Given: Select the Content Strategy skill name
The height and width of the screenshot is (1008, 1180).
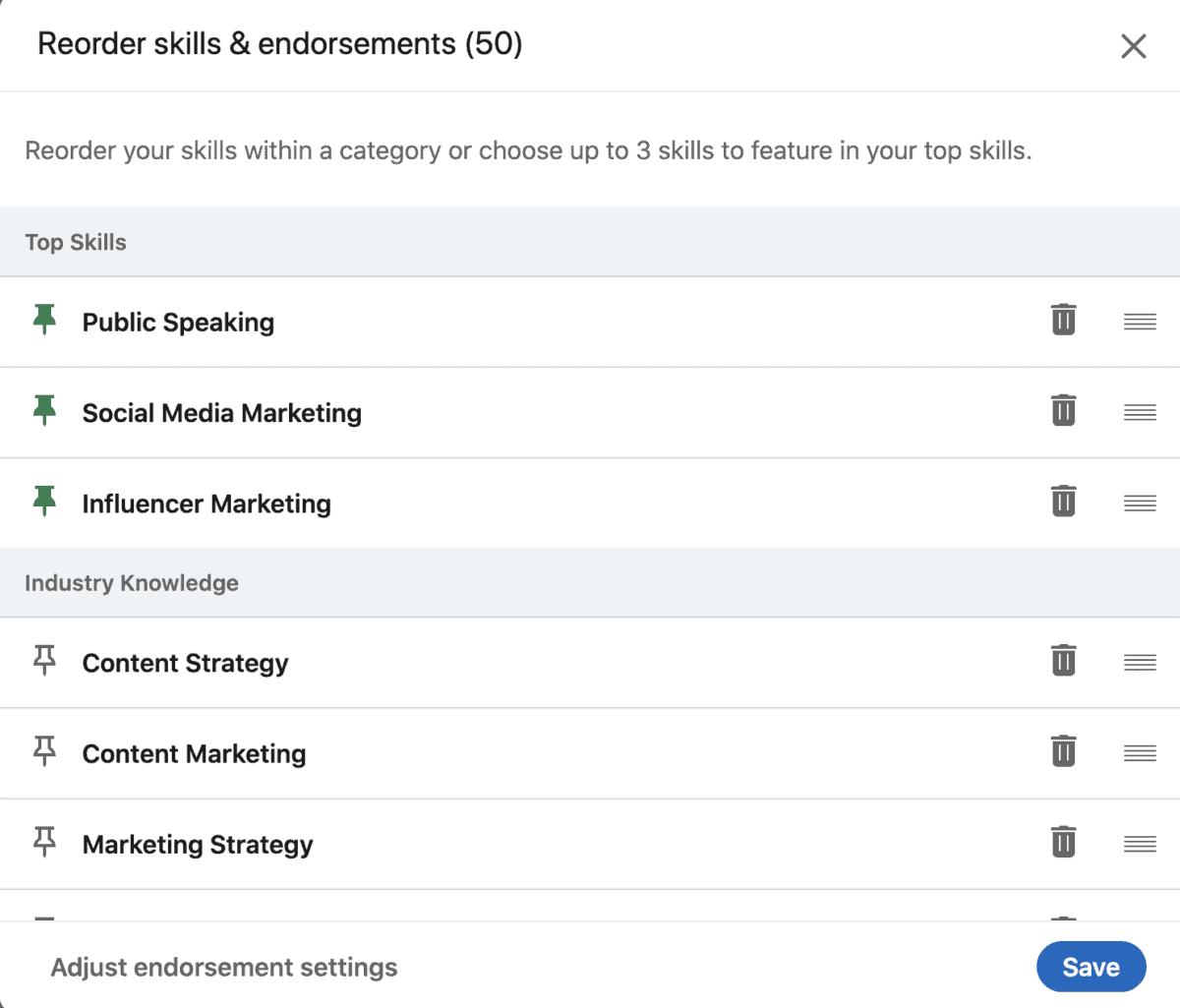Looking at the screenshot, I should (186, 664).
